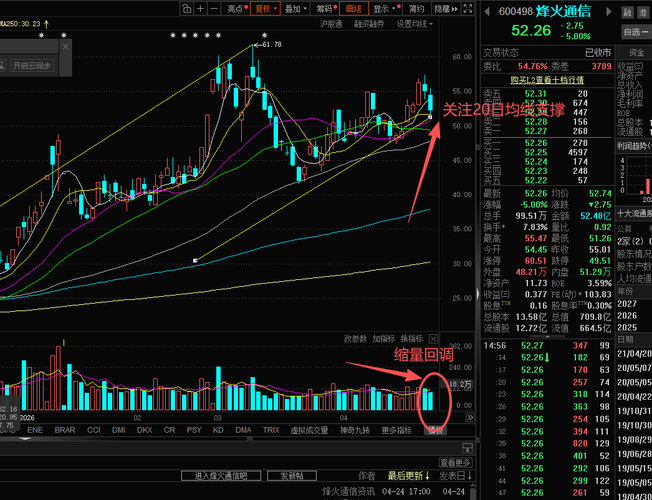This screenshot has height=500, width=652.
Task: Toggle 画线 drawing mode
Action: coord(354,9)
